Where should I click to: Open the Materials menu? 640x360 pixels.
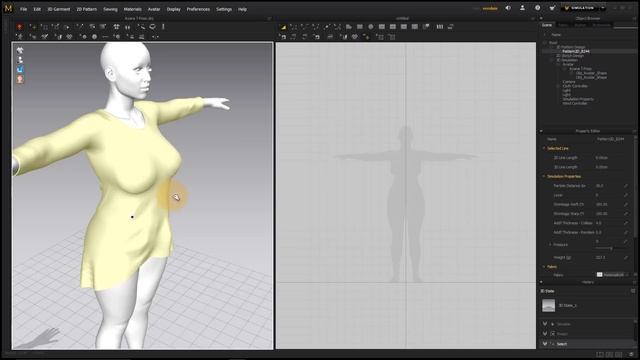pyautogui.click(x=133, y=9)
